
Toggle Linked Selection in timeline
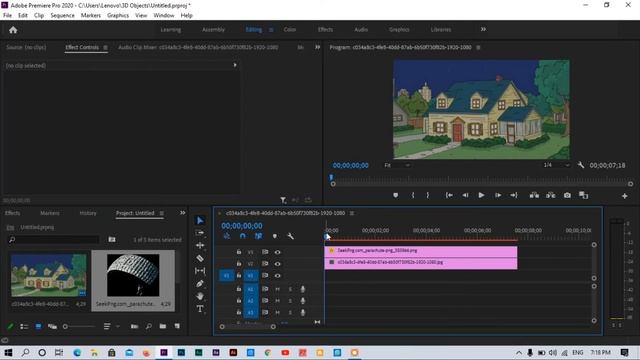click(x=258, y=236)
